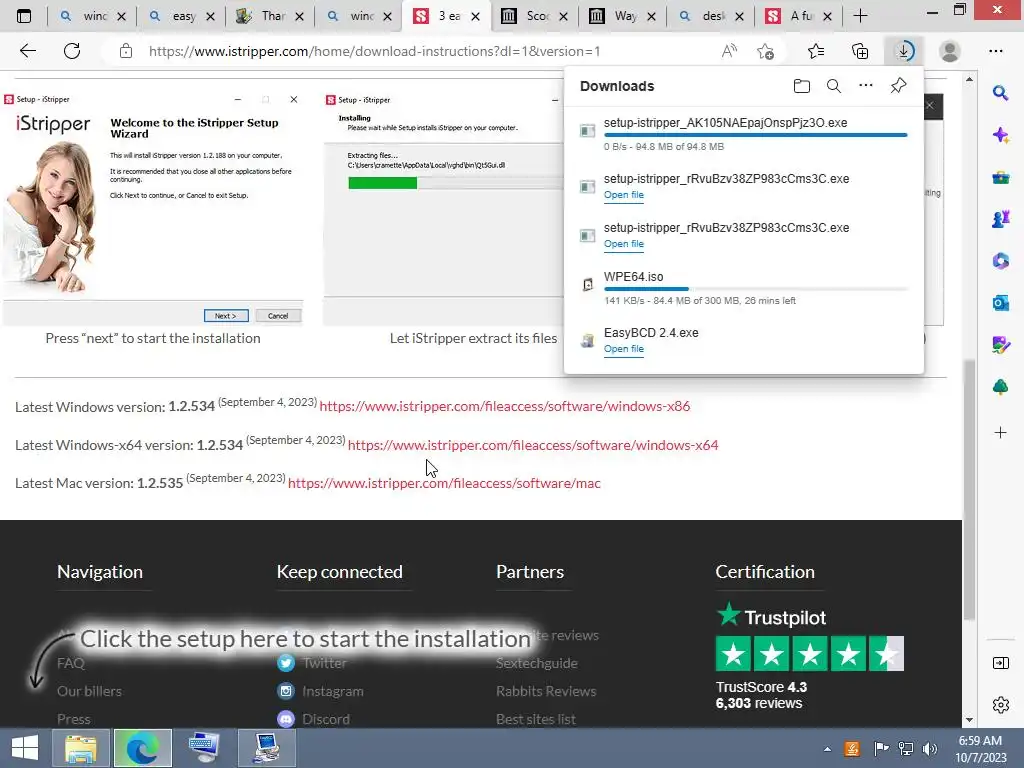The width and height of the screenshot is (1024, 768).
Task: Select setup-istripper_AK105NAEpajOnspPjz3O.exe file name
Action: click(x=726, y=123)
